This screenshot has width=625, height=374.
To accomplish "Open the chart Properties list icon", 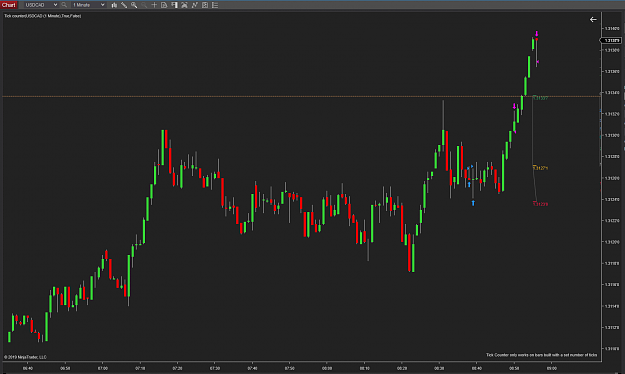I will [x=215, y=5].
